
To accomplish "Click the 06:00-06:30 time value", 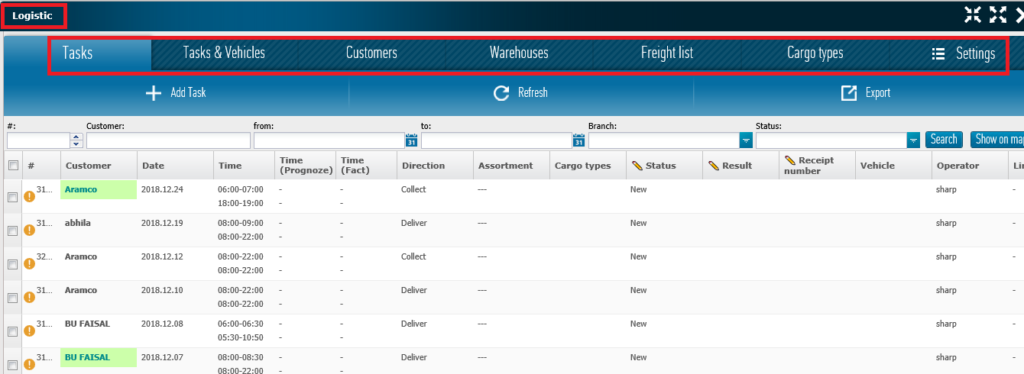I will point(240,324).
